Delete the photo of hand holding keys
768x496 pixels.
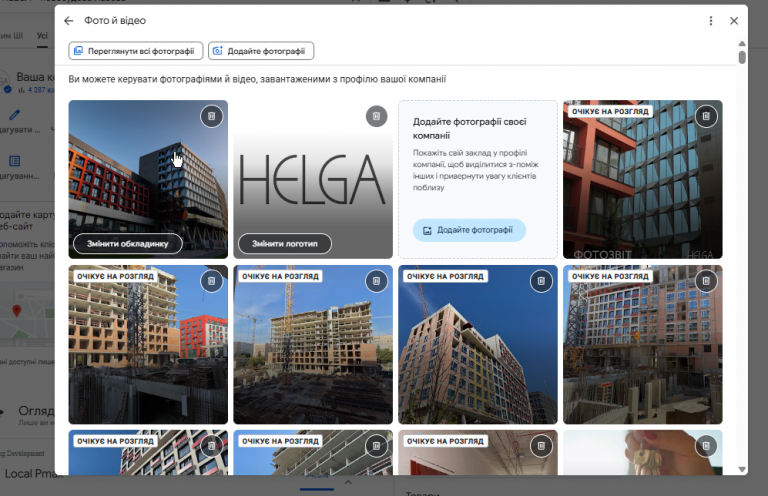(x=706, y=446)
